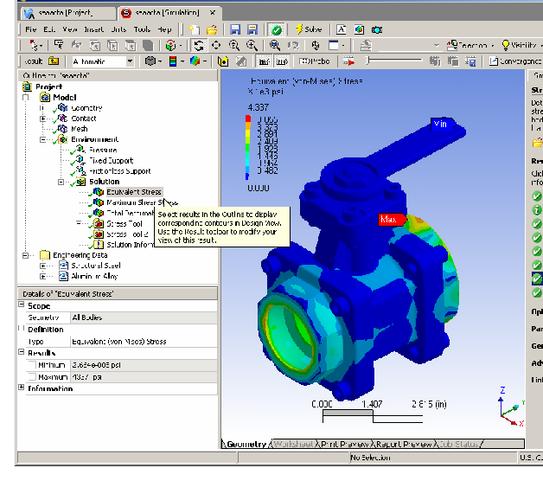Viewport: 543px width, 500px height.
Task: Click the Probe tool in result toolbar
Action: 314,61
